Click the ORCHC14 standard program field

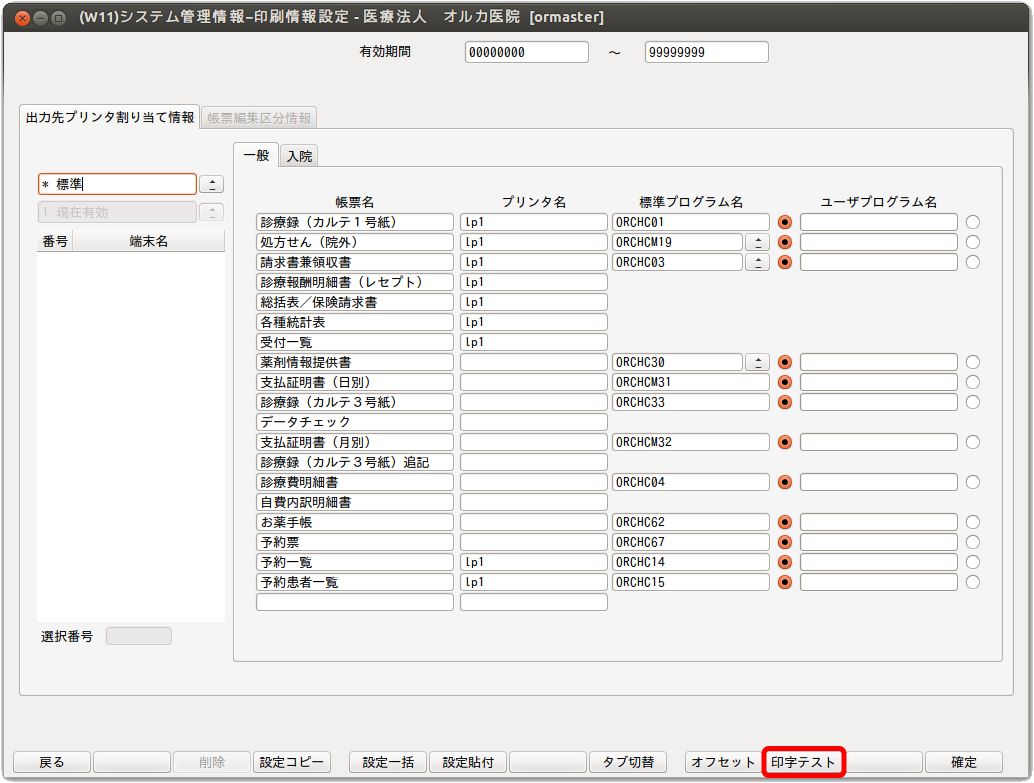[x=690, y=562]
